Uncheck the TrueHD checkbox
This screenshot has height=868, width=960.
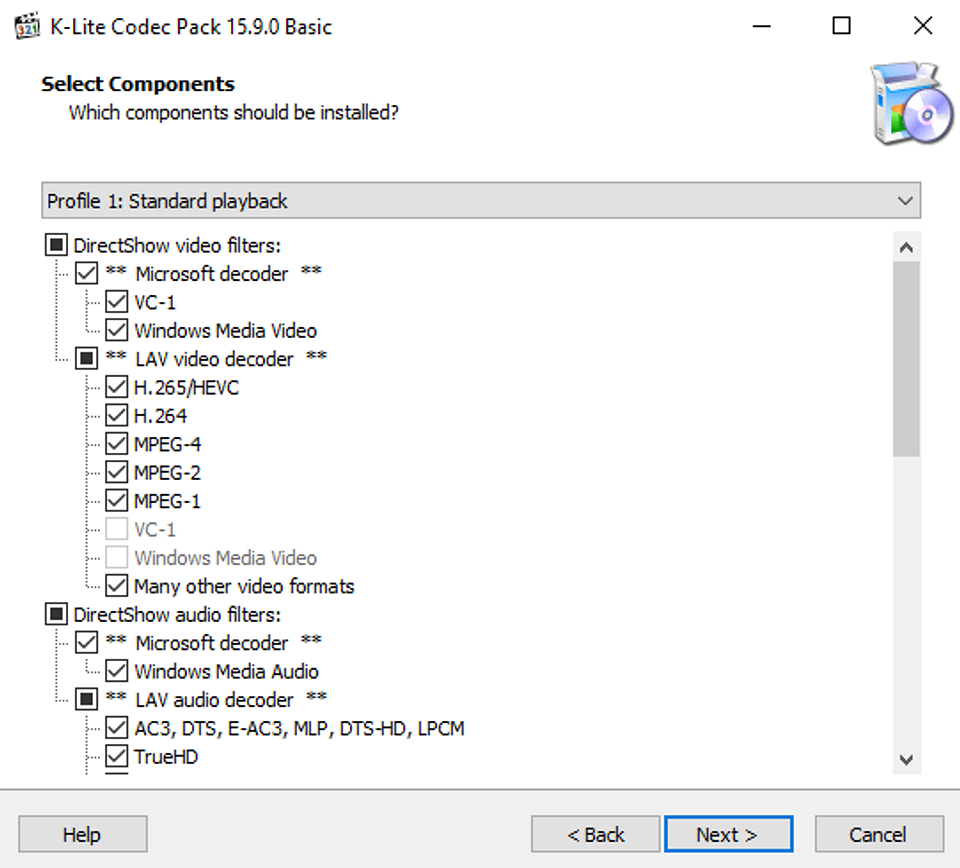(116, 756)
